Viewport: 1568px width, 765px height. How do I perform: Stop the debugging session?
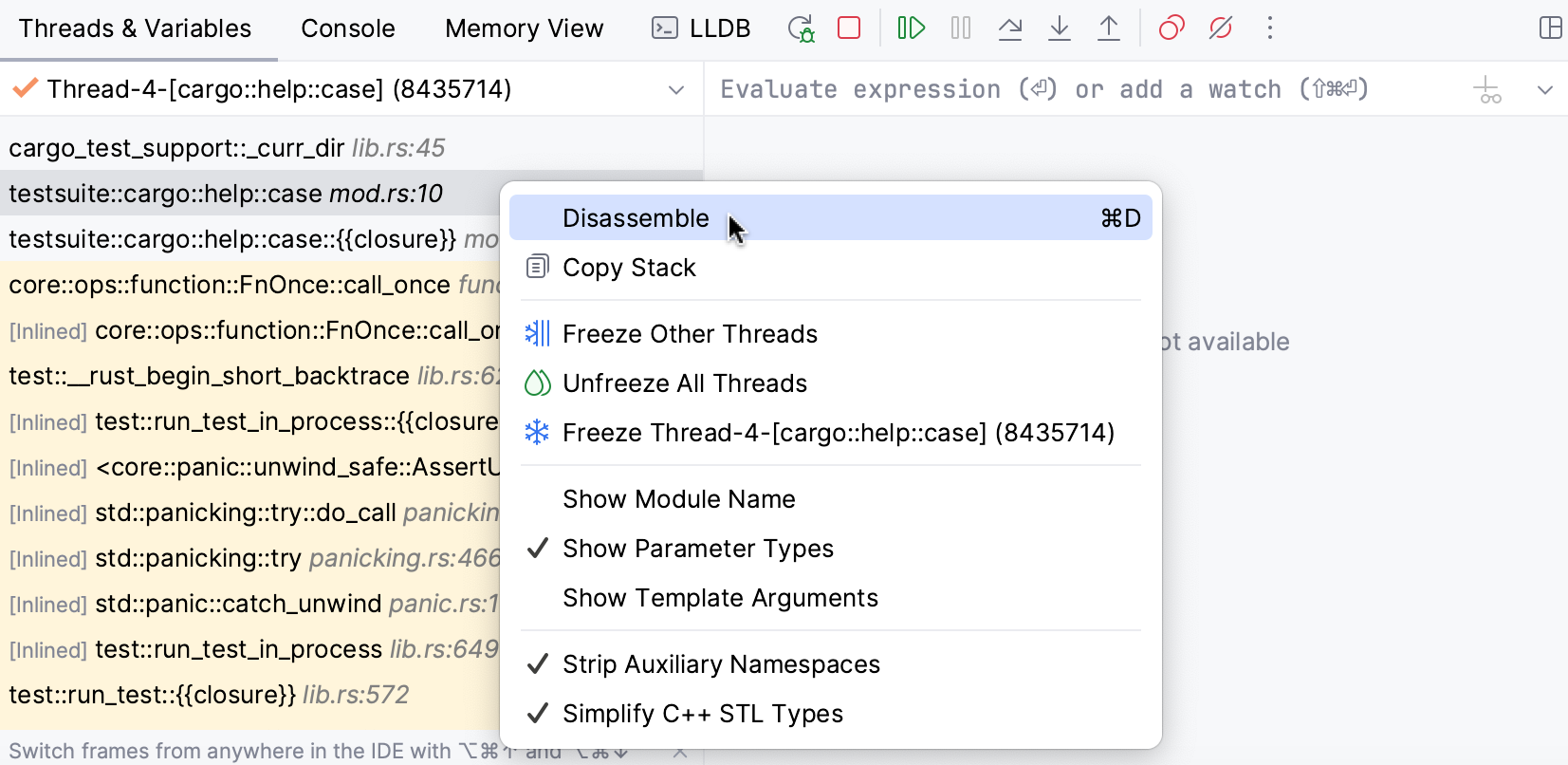[x=849, y=28]
